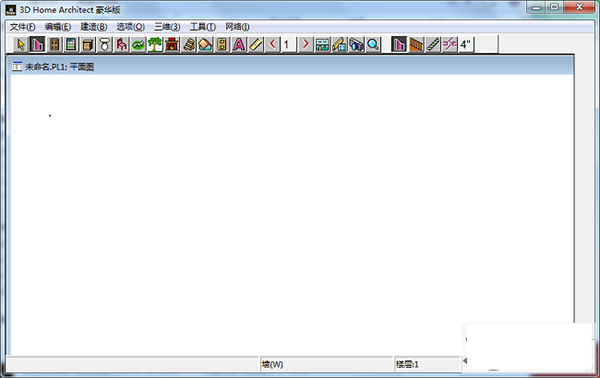Select the cabinet tool
This screenshot has height=378, width=600.
[x=88, y=45]
